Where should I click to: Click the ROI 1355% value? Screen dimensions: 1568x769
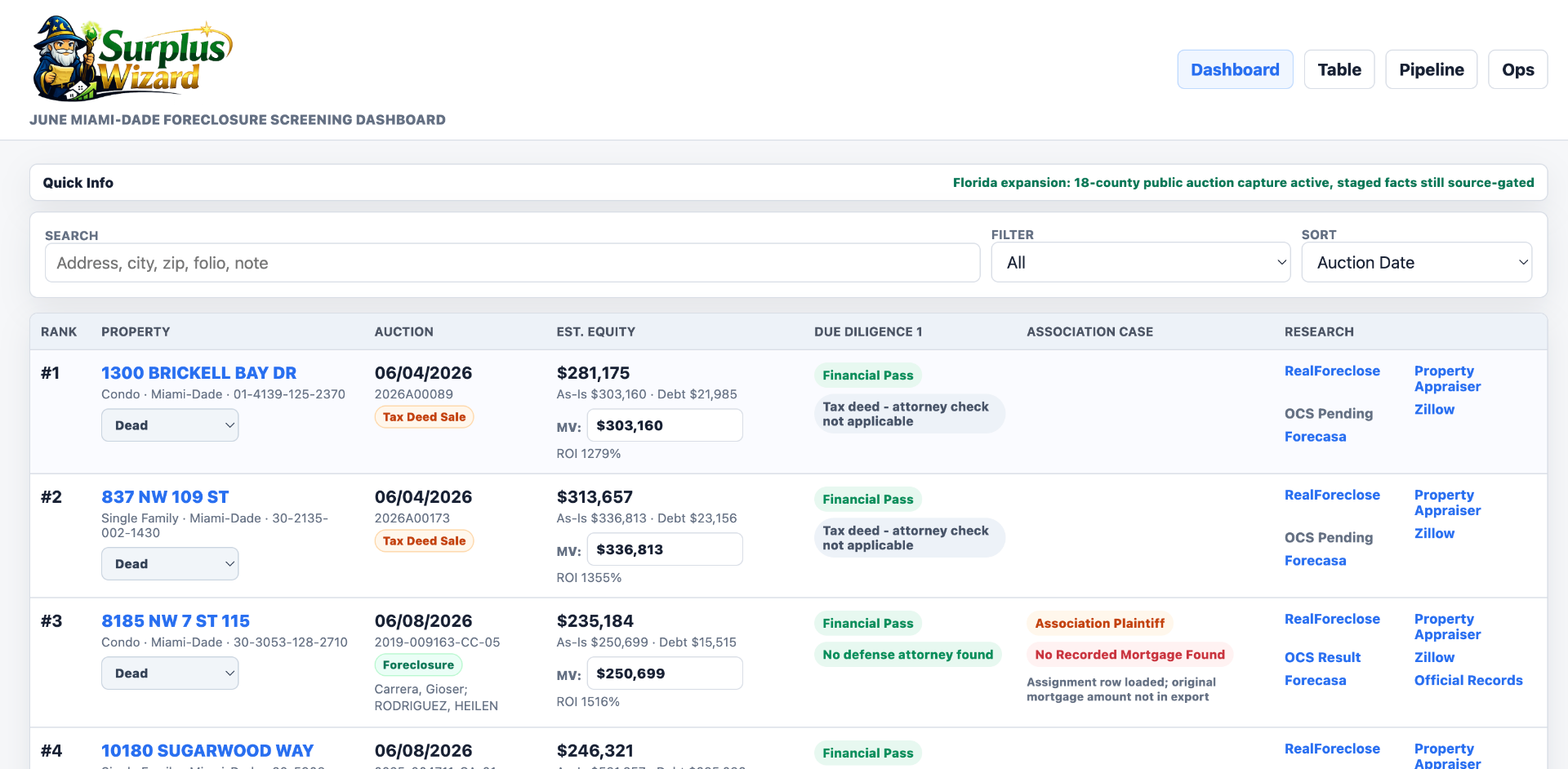(589, 578)
